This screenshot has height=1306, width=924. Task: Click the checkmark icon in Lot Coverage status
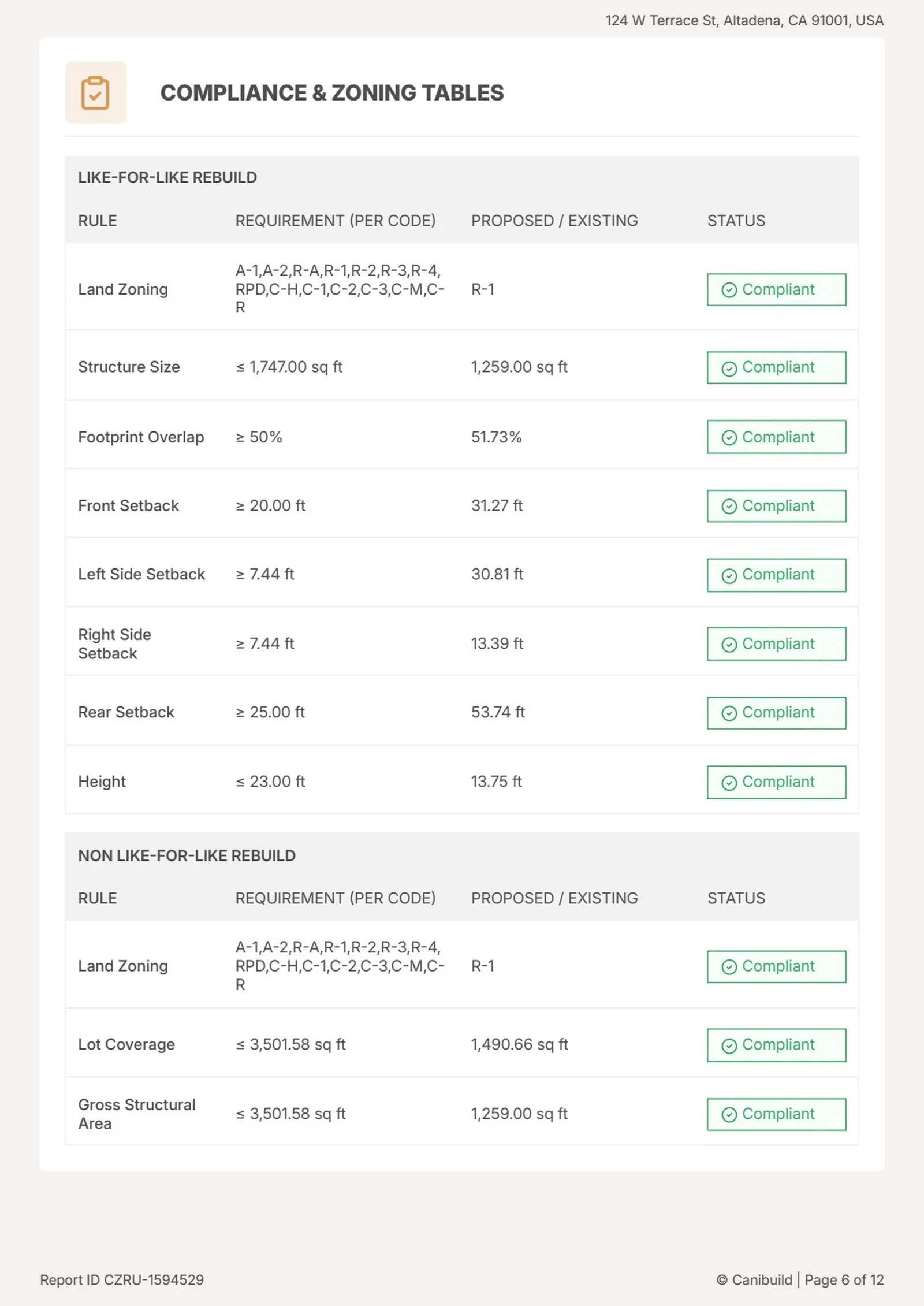click(729, 1046)
